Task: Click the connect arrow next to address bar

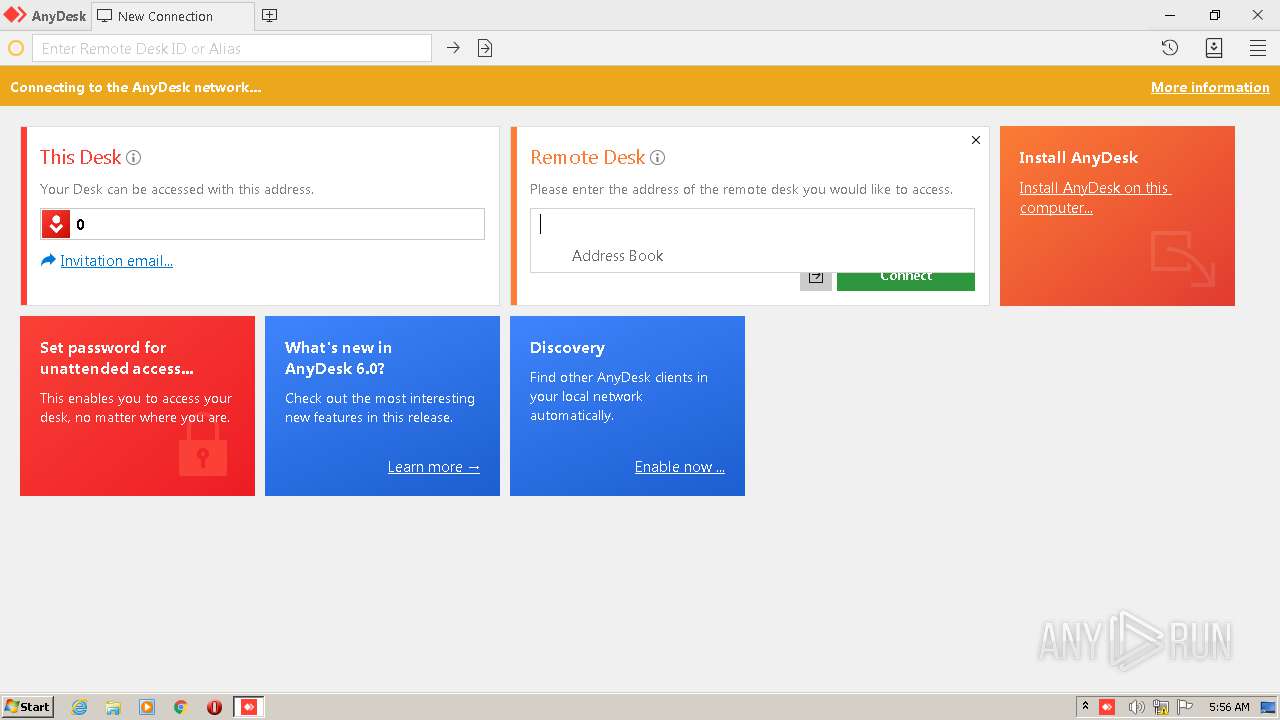Action: click(453, 48)
